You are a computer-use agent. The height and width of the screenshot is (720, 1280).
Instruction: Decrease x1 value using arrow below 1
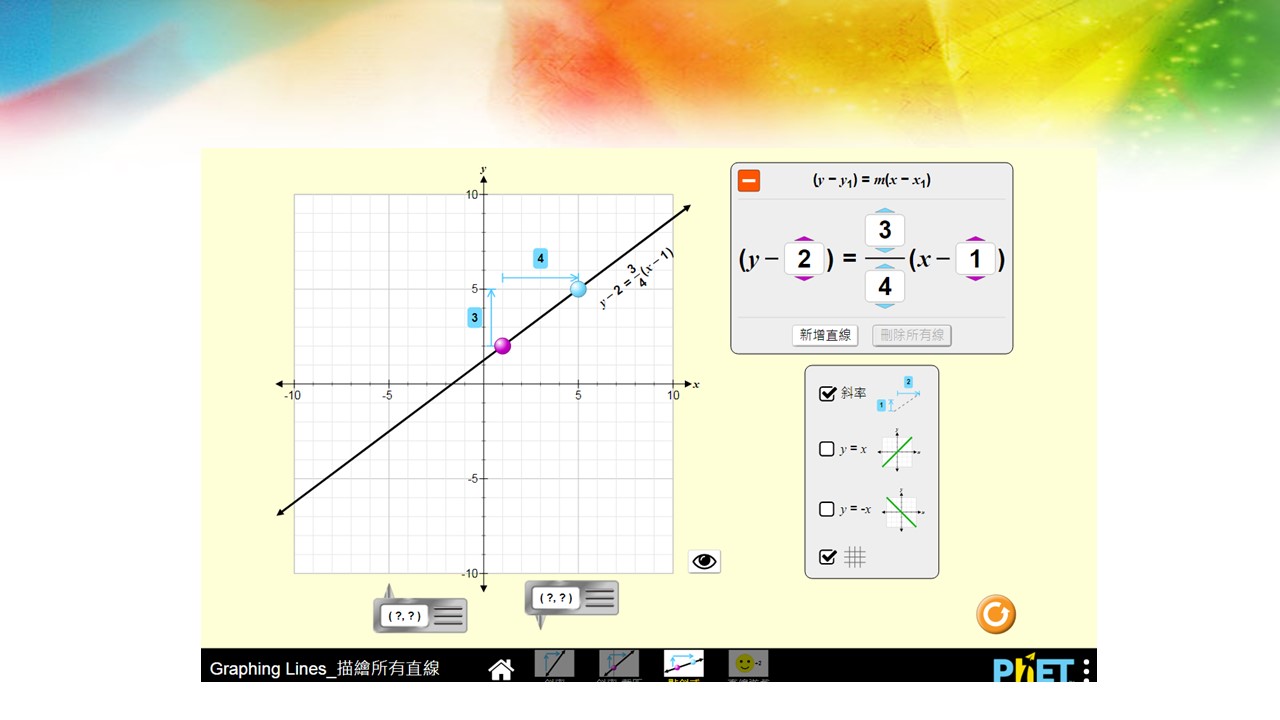(976, 278)
